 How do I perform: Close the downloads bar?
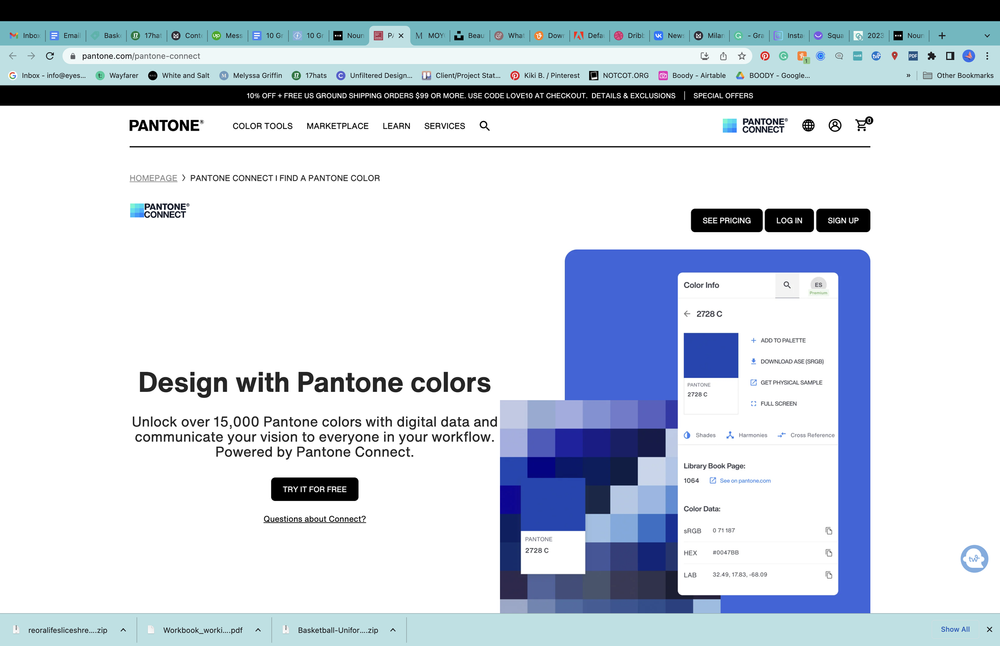pos(989,629)
